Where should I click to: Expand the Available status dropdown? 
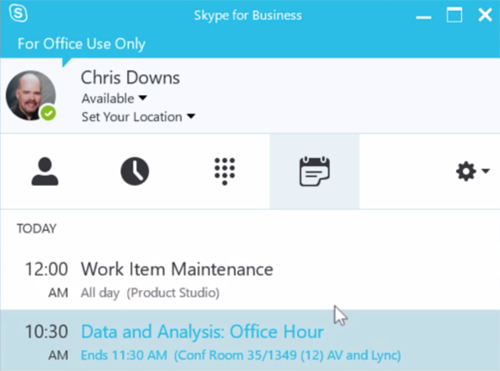[114, 99]
